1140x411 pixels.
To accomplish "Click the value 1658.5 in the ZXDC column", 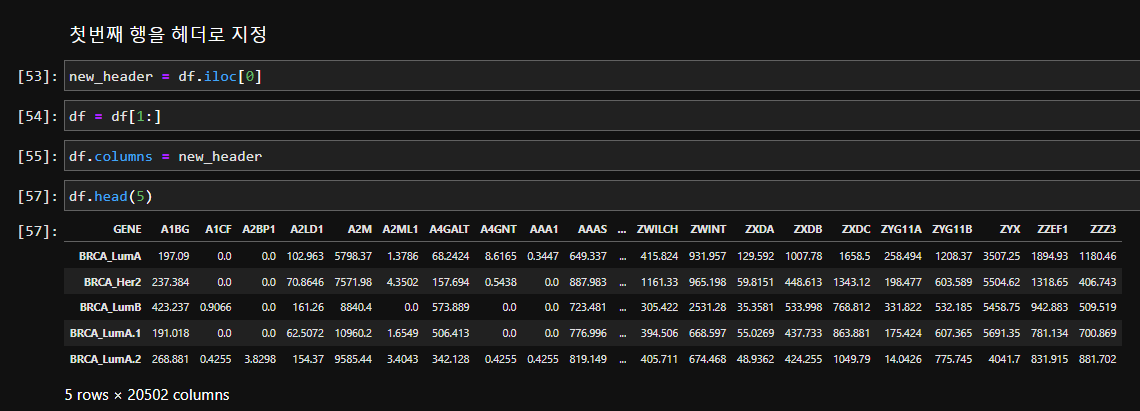I will pyautogui.click(x=854, y=255).
